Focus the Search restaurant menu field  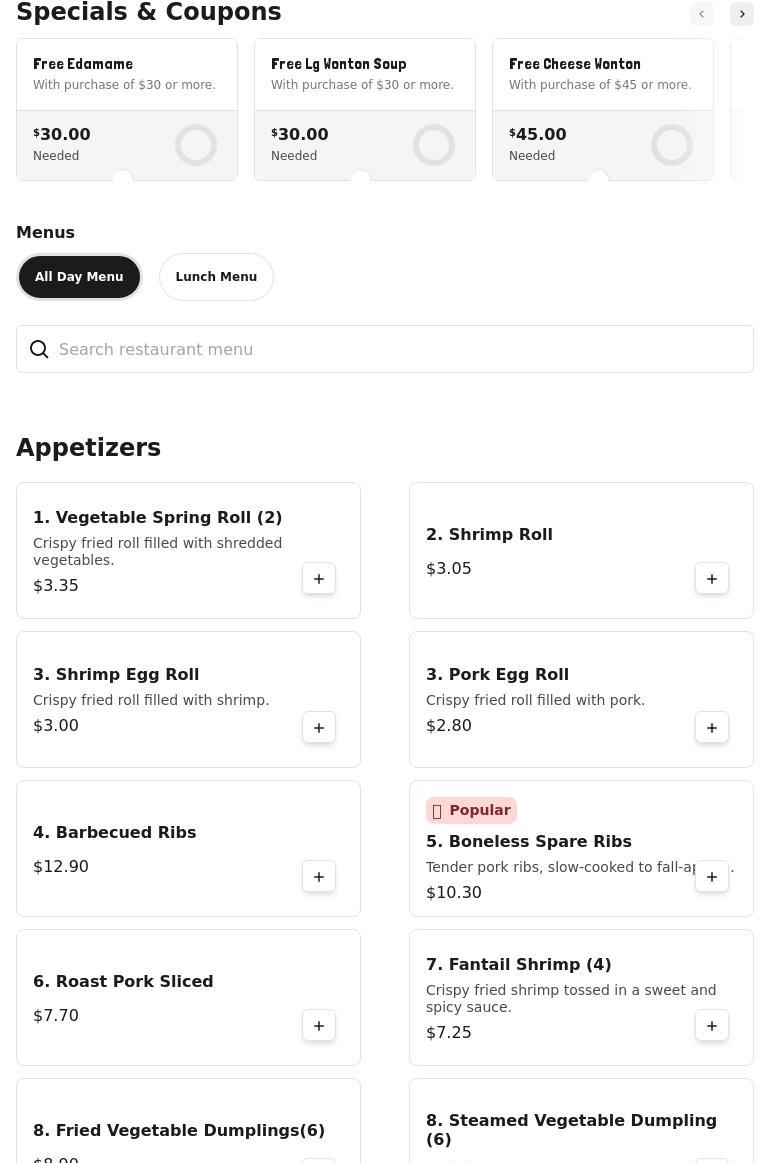(x=385, y=349)
